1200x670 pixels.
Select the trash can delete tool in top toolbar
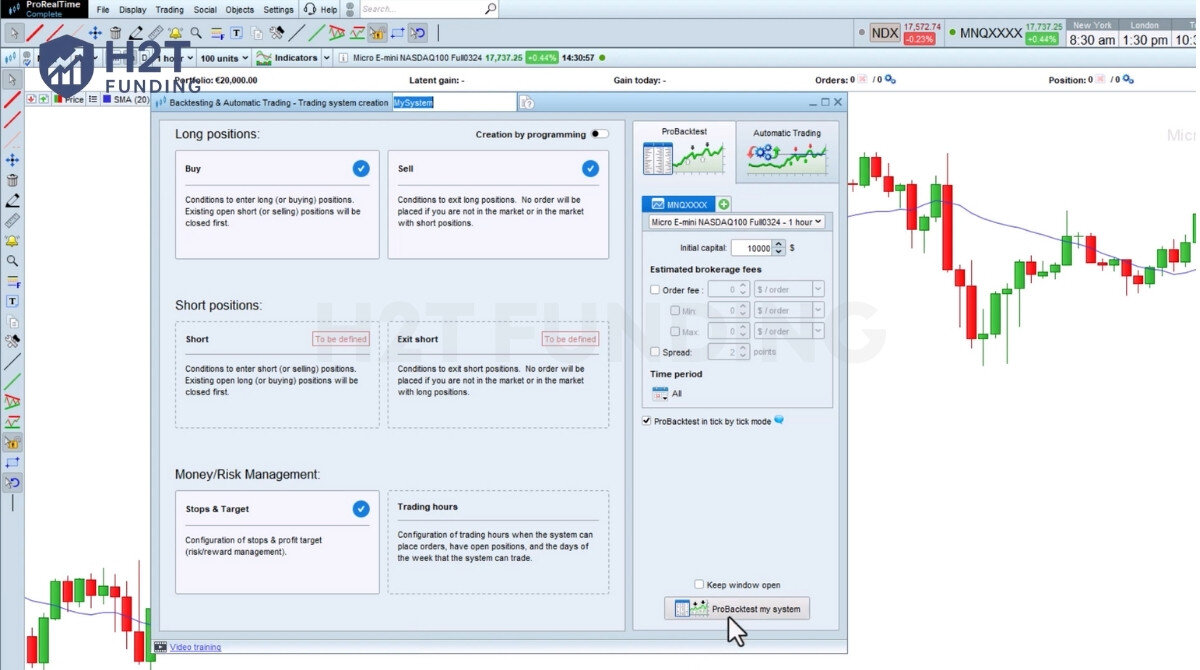pyautogui.click(x=115, y=34)
